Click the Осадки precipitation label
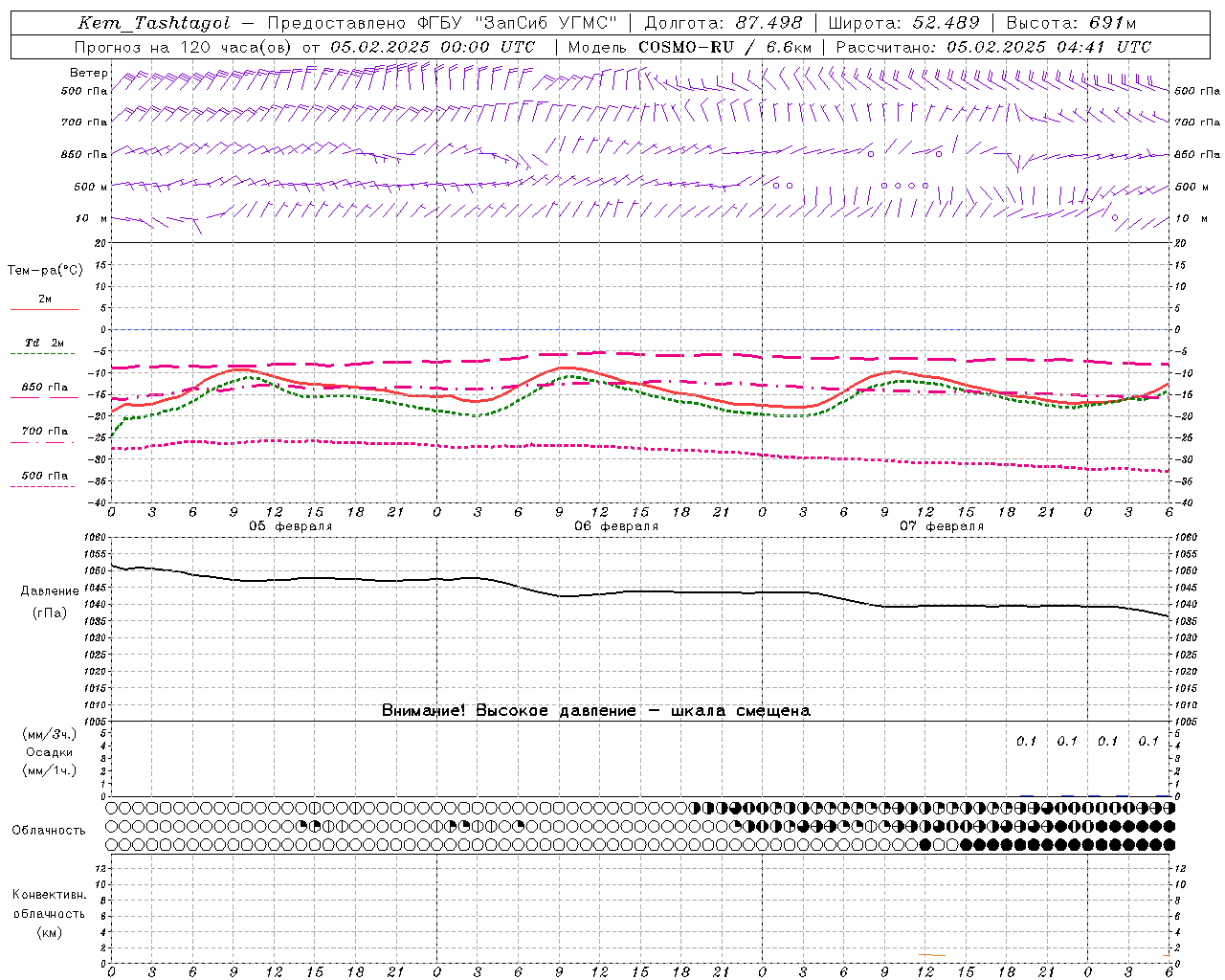 [x=50, y=752]
